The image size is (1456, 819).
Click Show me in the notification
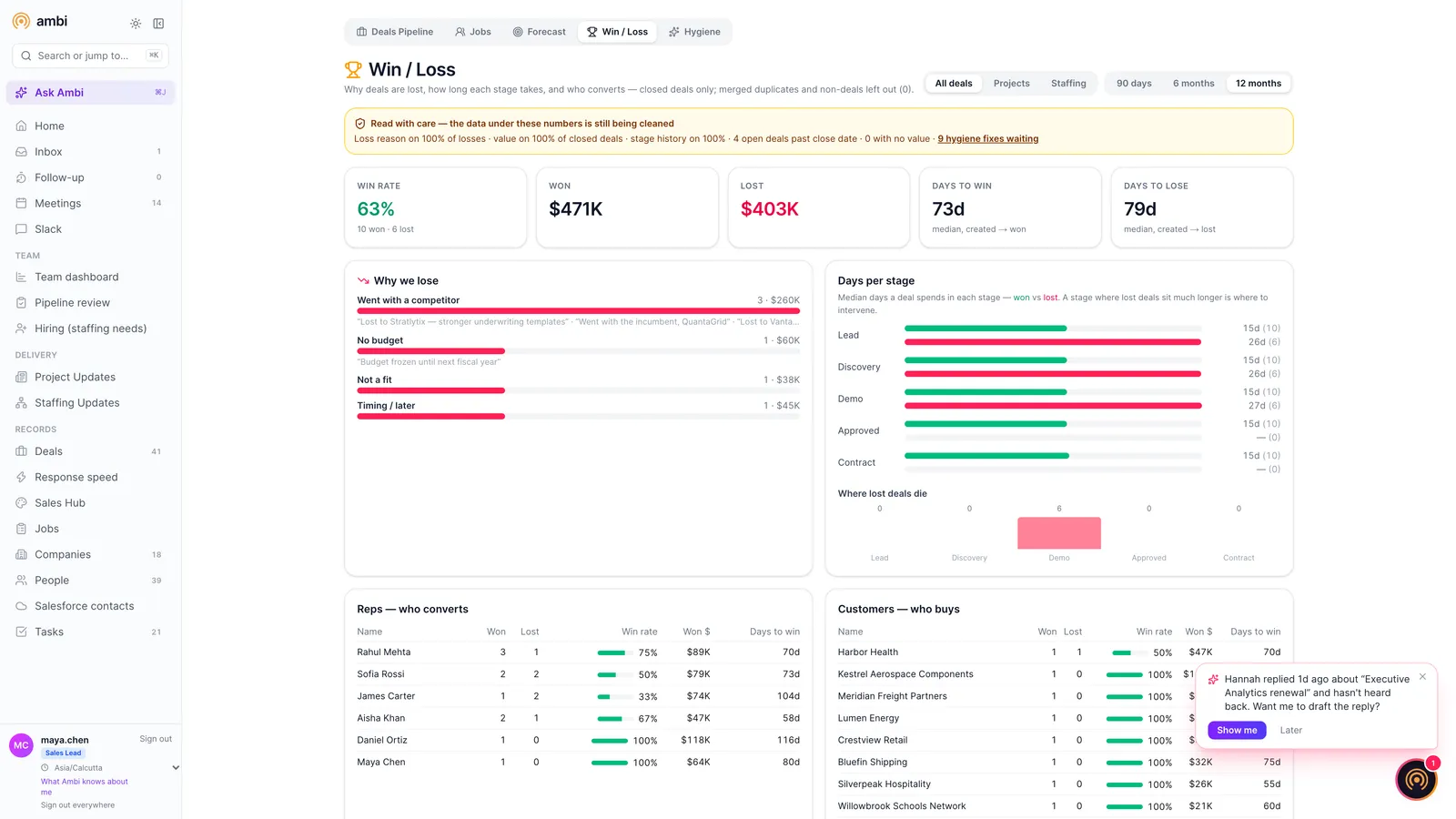[1237, 730]
